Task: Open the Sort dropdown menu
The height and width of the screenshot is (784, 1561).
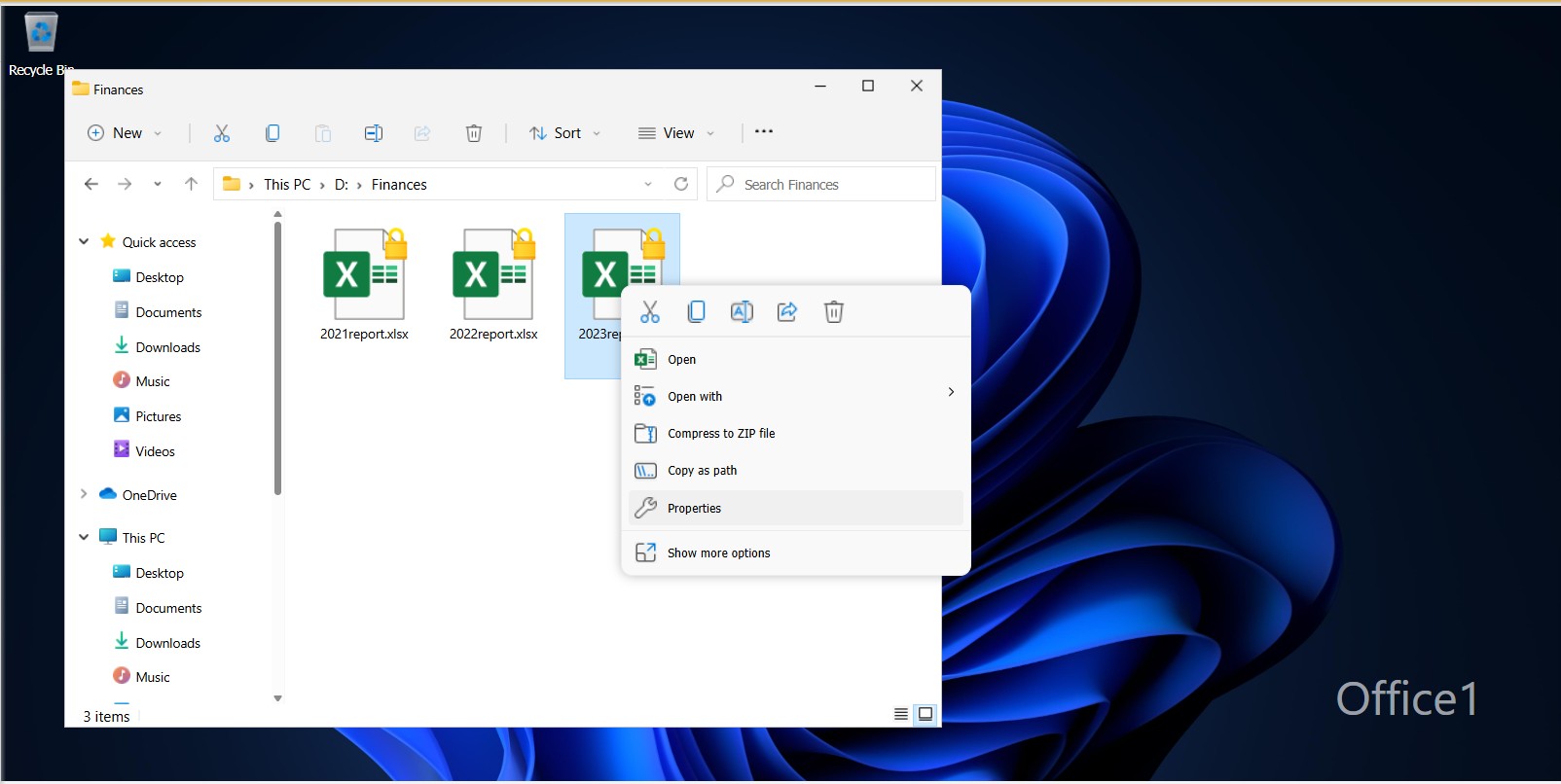Action: click(565, 133)
